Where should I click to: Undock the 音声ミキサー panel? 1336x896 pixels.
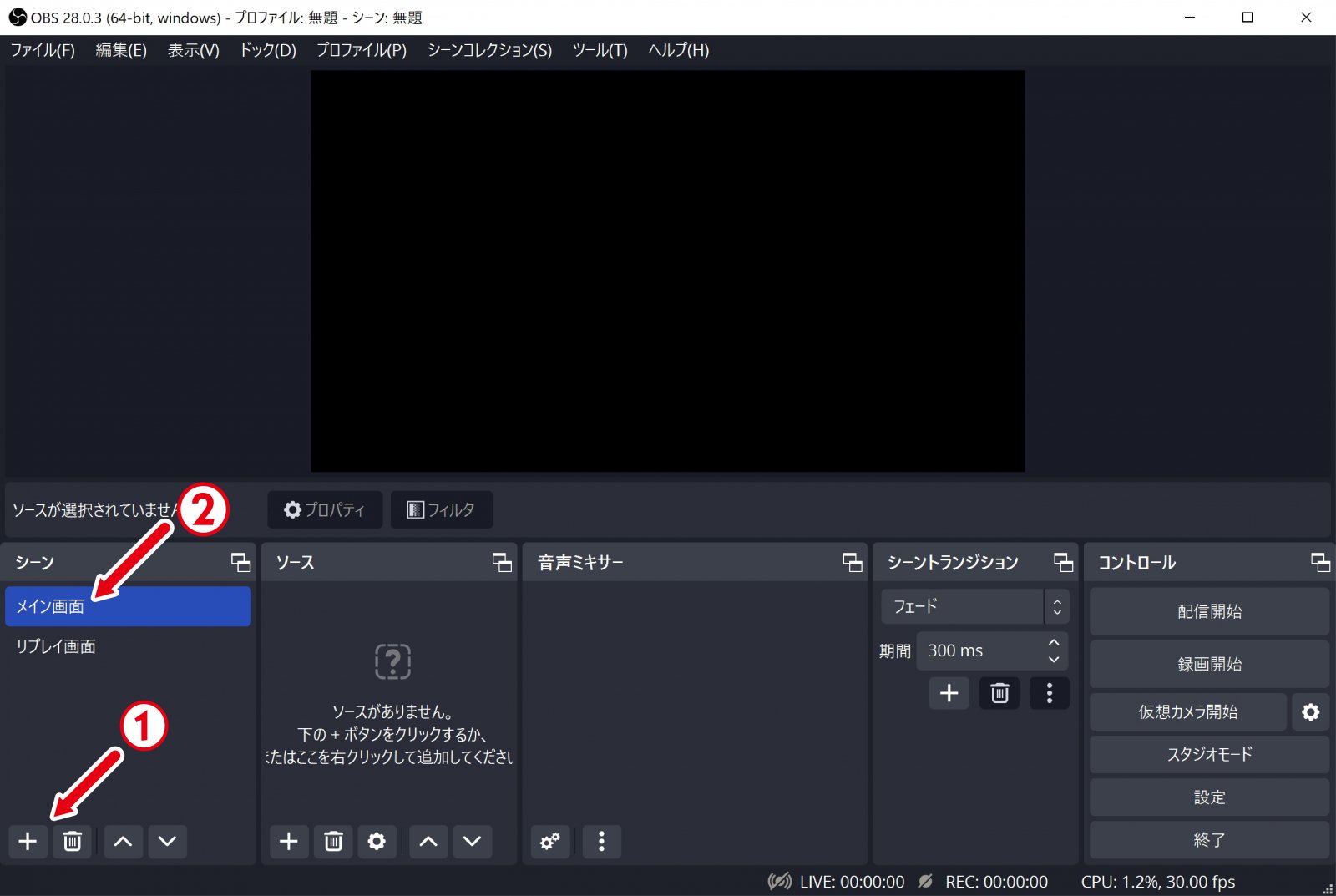(853, 563)
